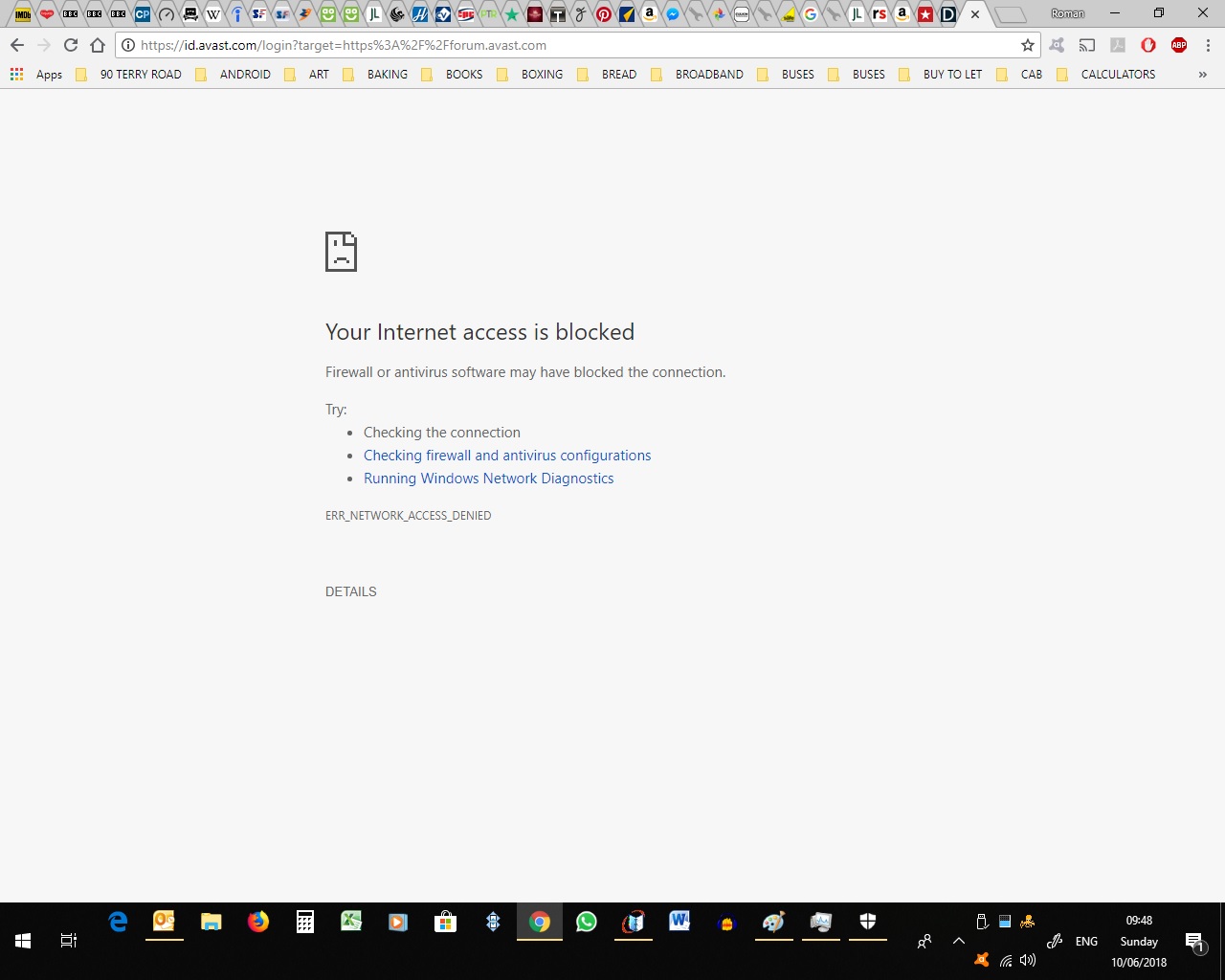Open the BROADBAND bookmark folder

point(697,74)
